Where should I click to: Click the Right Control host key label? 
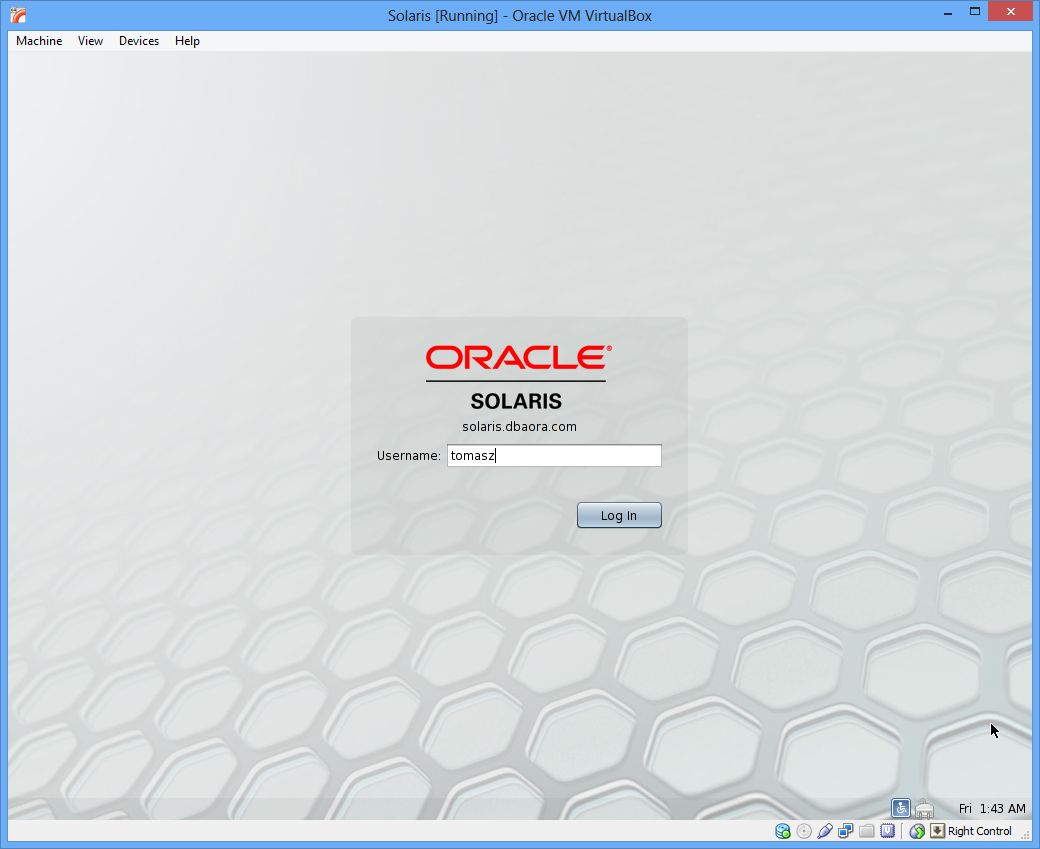tap(980, 831)
